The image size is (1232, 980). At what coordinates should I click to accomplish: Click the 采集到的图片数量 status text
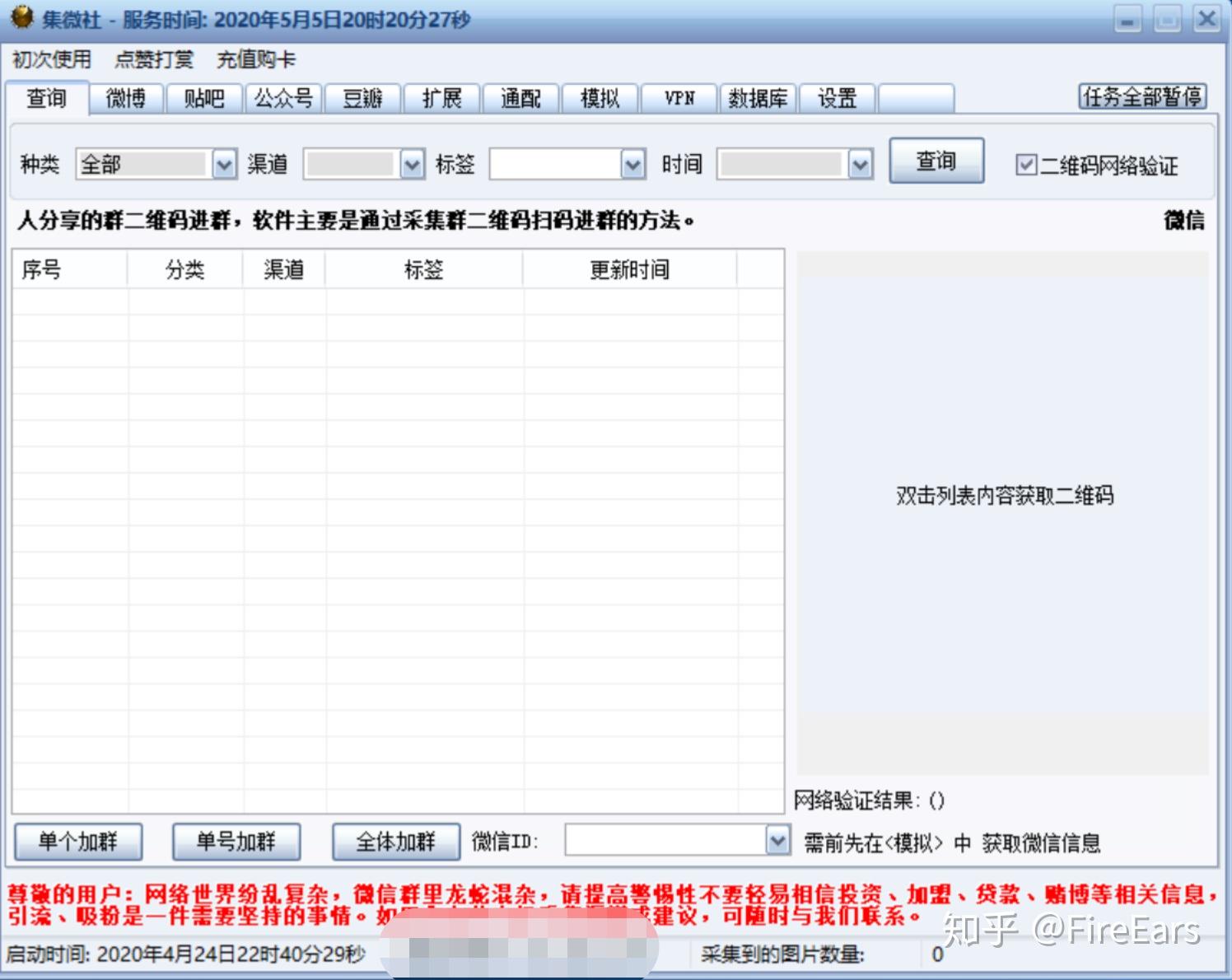[782, 955]
